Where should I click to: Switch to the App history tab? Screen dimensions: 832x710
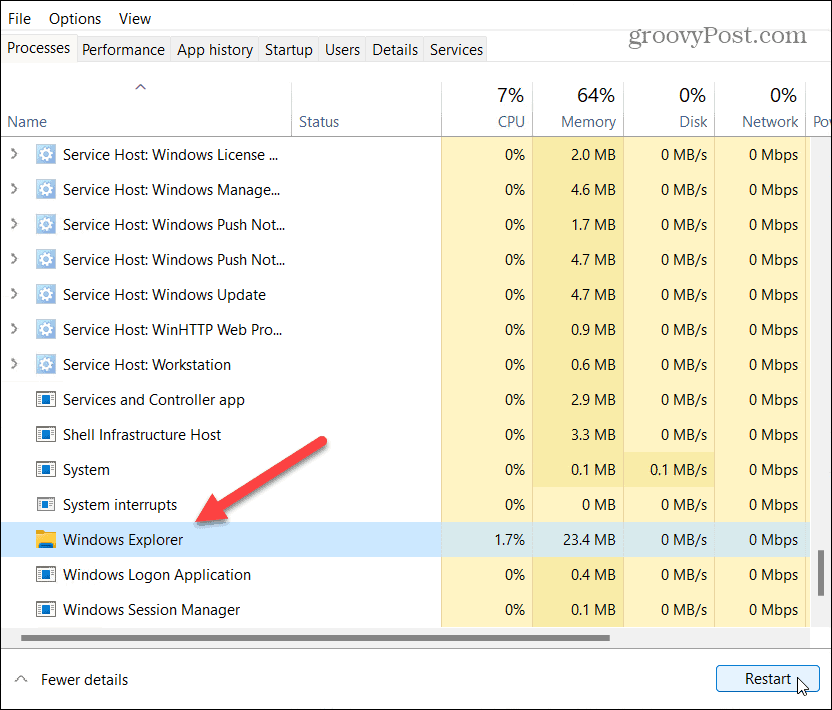tap(215, 49)
